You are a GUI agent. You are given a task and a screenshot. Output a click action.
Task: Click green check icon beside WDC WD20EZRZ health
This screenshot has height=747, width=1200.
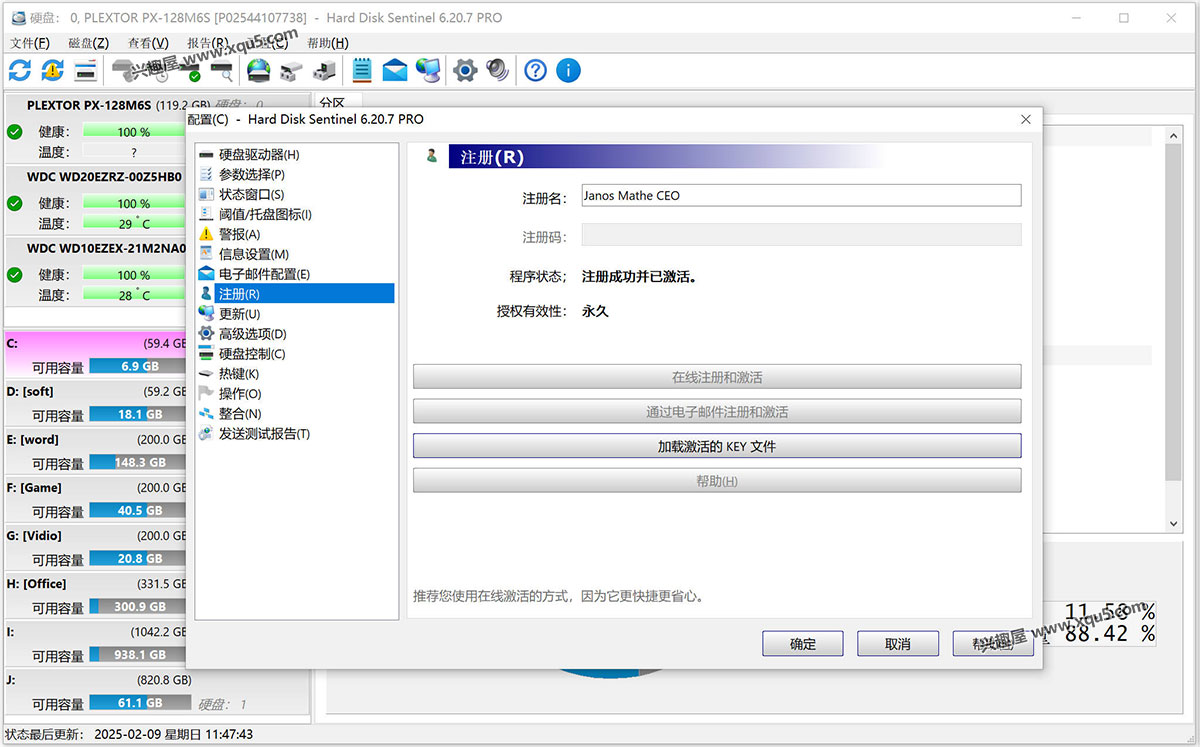point(15,203)
